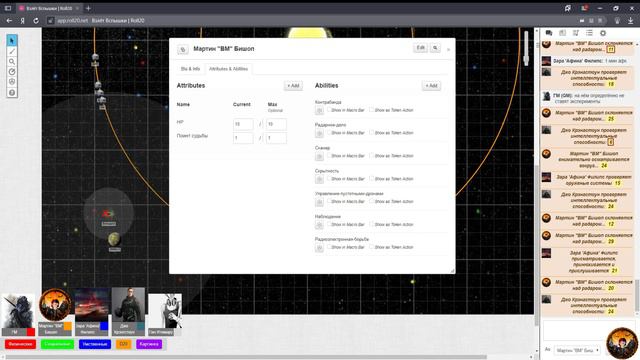Viewport: 640px width, 360px height.
Task: Add a new ability with +Add
Action: [x=431, y=86]
